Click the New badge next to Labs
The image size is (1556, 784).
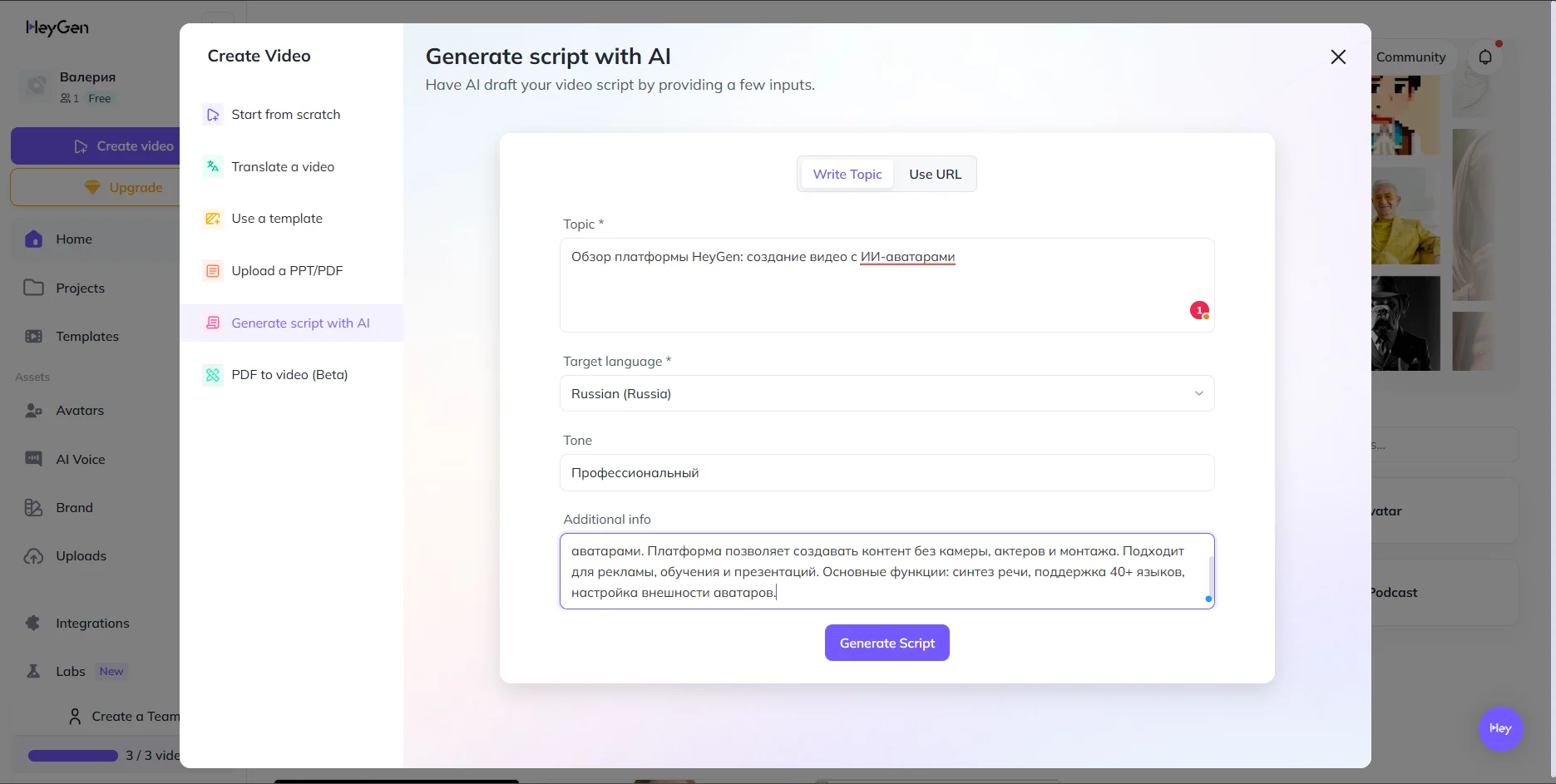click(111, 672)
